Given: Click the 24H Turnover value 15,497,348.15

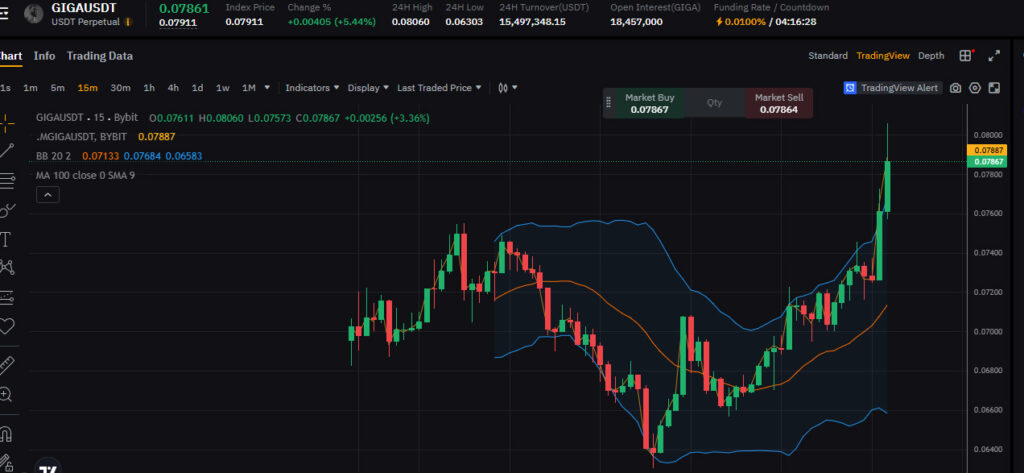Looking at the screenshot, I should point(532,22).
